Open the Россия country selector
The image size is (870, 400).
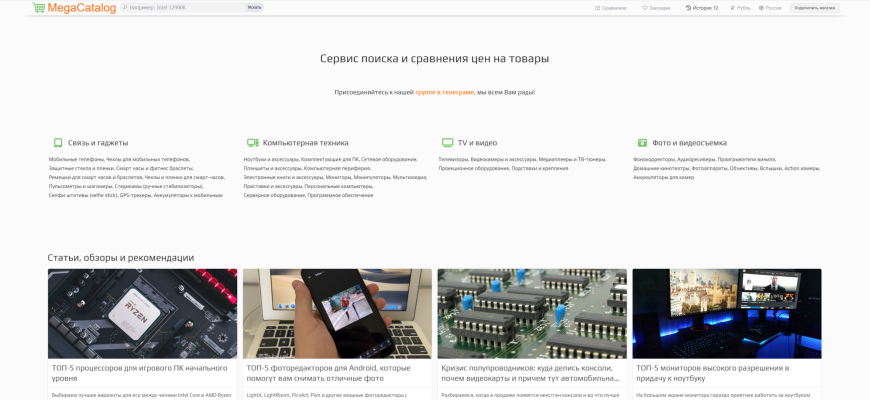[770, 8]
